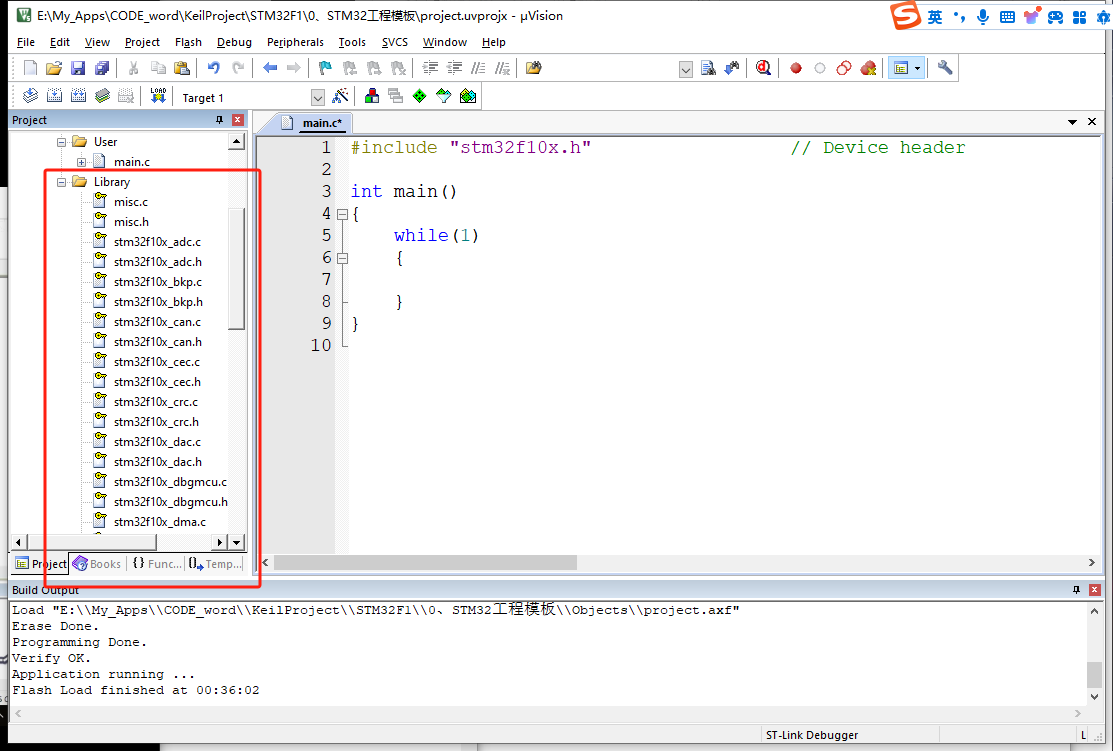The height and width of the screenshot is (751, 1113).
Task: Open Find in Files
Action: 534,68
